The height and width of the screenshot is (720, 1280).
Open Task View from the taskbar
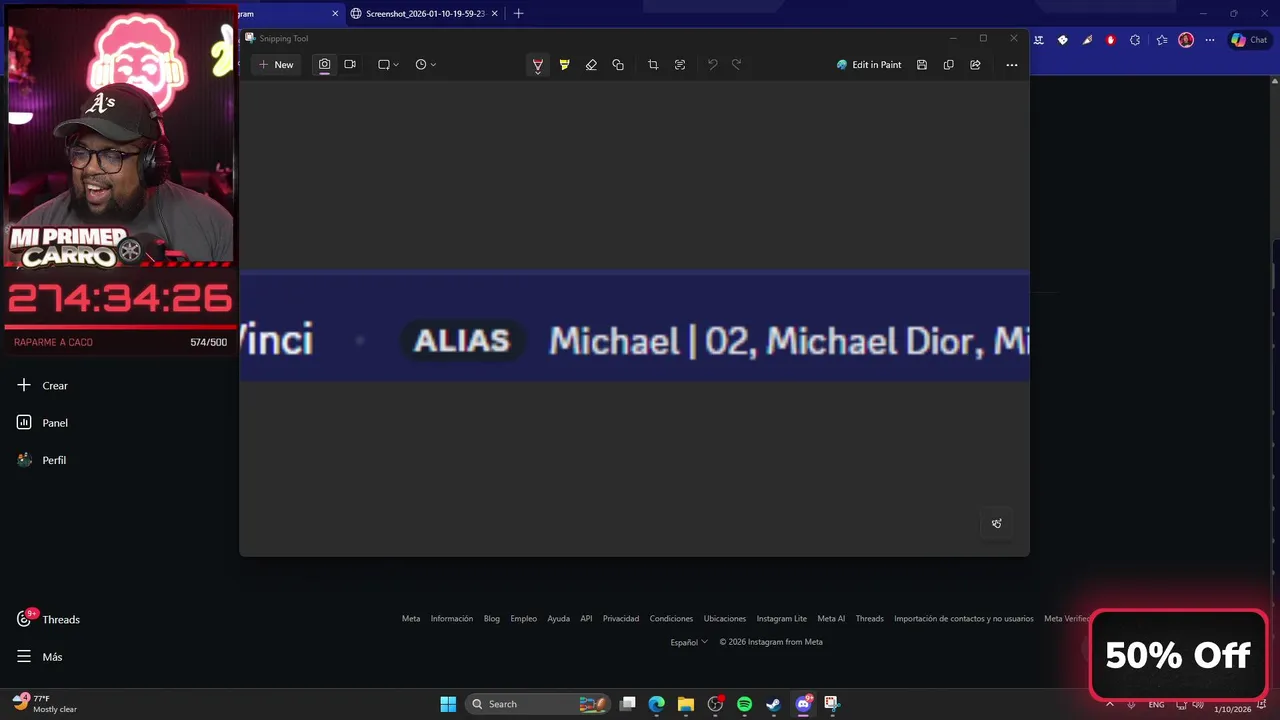pos(627,704)
